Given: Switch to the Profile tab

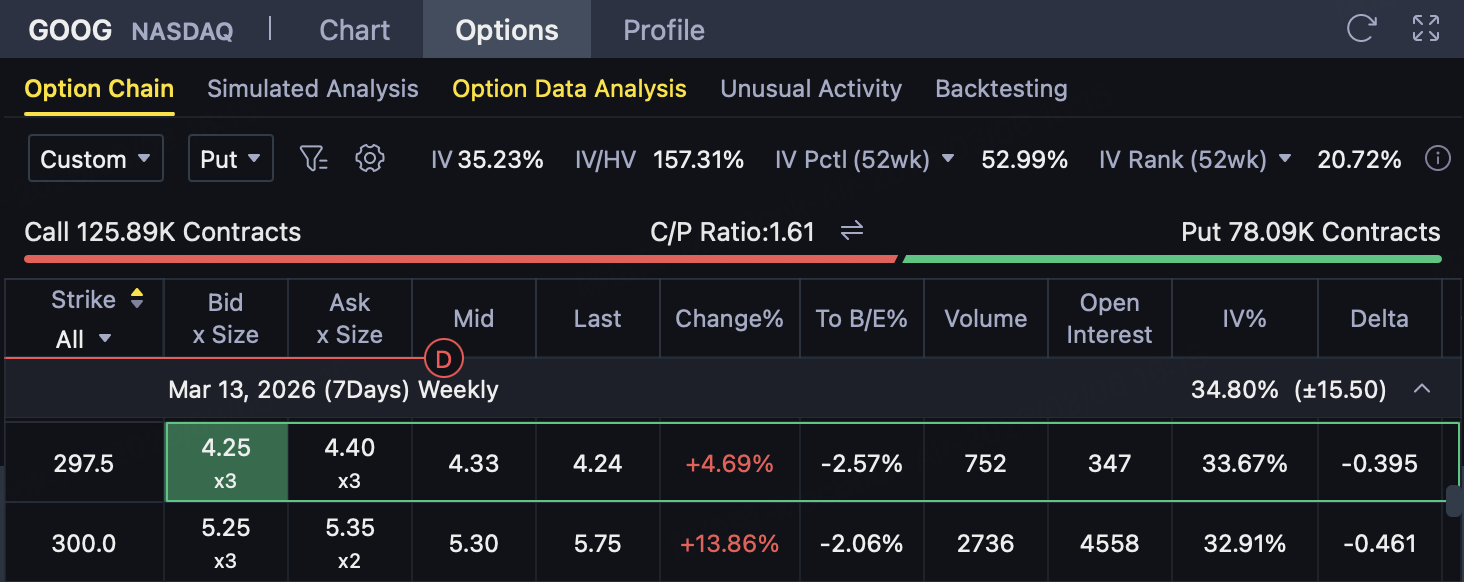Looking at the screenshot, I should click(x=663, y=30).
